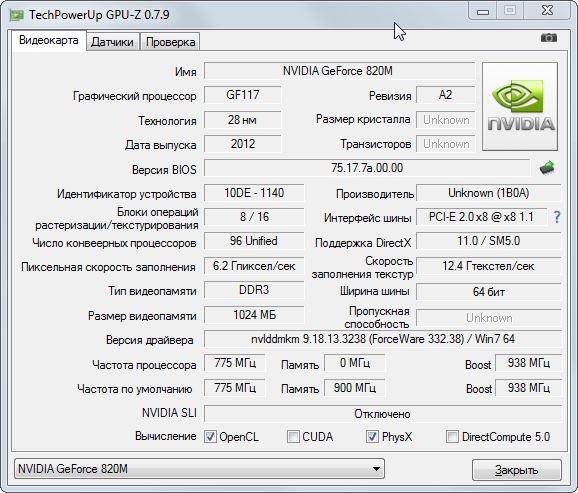The width and height of the screenshot is (578, 493).
Task: Click the NVIDIA logo image
Action: [520, 107]
